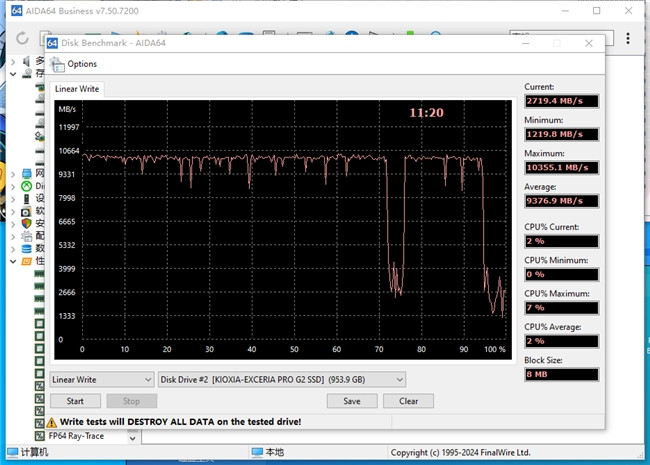Click the speaker multimedia icon in tree
The width and height of the screenshot is (650, 465).
26,61
